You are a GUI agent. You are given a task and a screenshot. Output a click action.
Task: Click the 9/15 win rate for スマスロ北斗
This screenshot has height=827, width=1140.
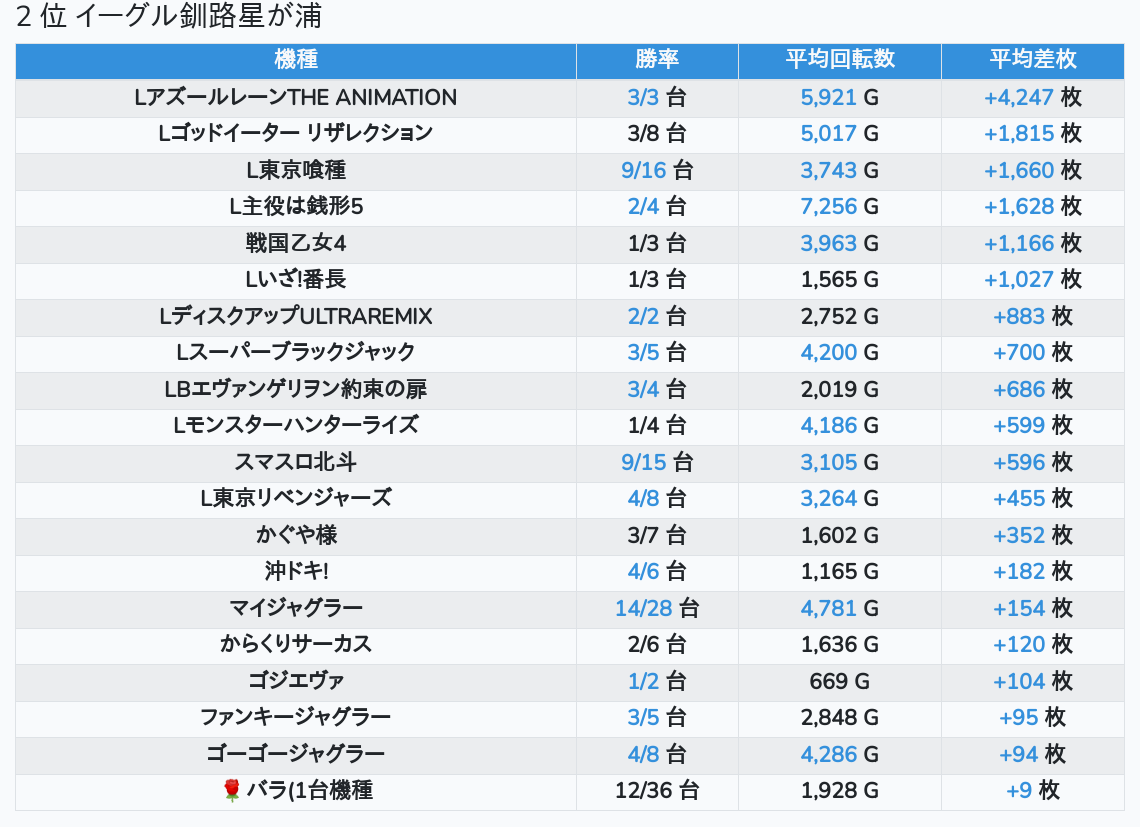643,463
